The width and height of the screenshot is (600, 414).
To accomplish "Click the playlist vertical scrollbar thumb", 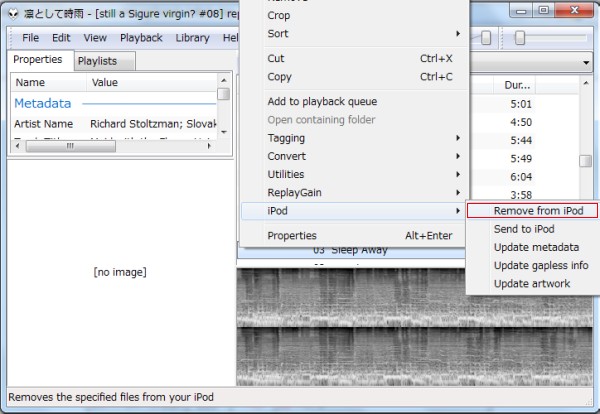I will 586,161.
